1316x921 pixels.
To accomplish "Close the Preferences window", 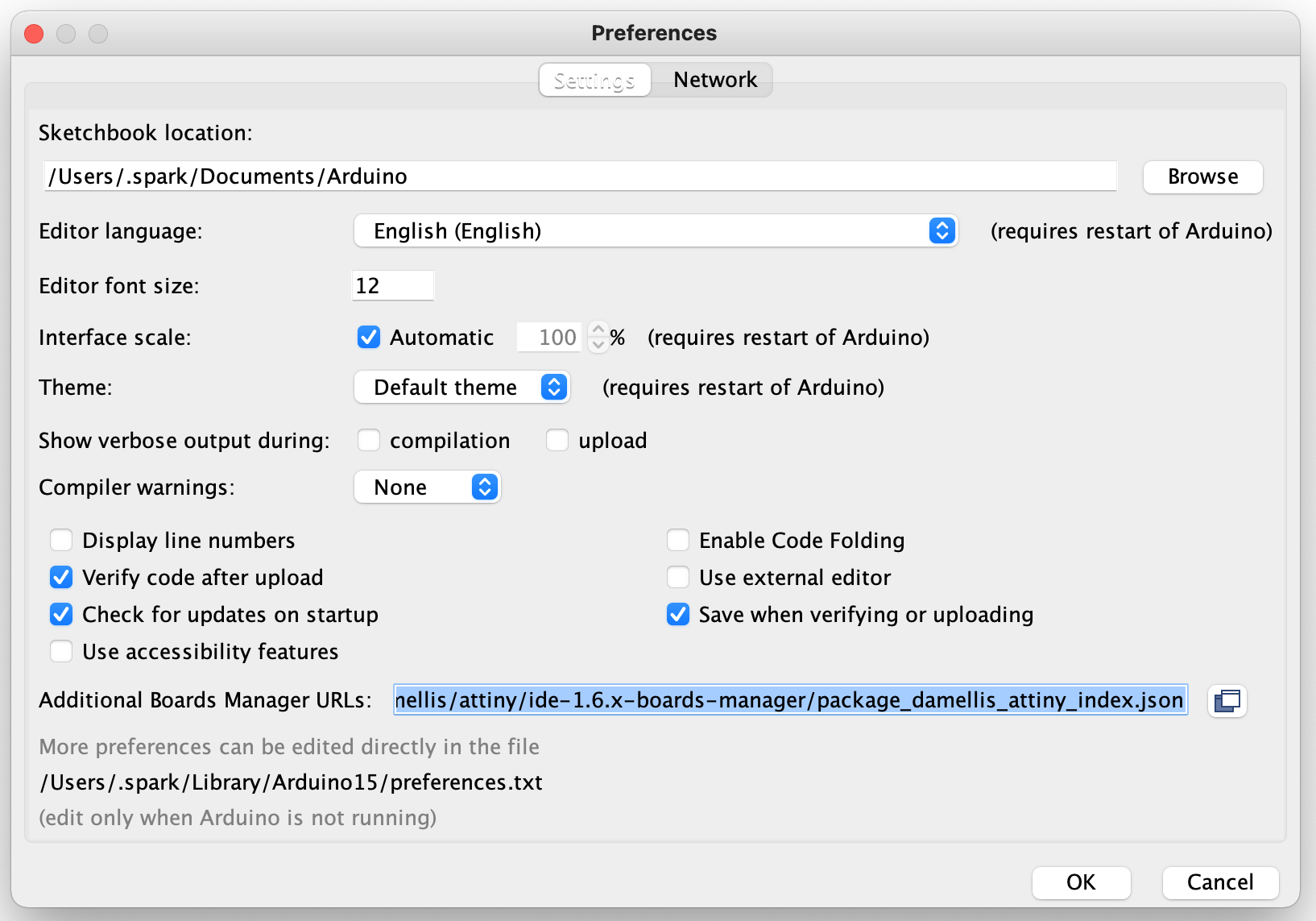I will tap(34, 34).
